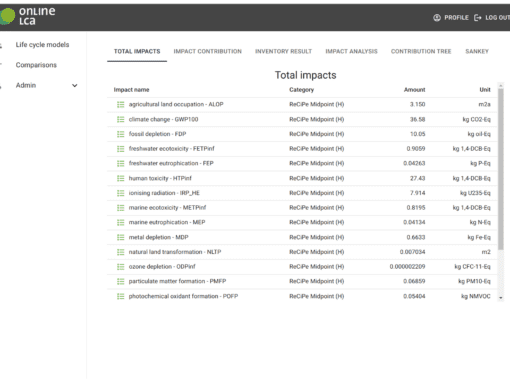Switch to Impact Contribution tab
Screen dimensions: 510x382
[207, 51]
